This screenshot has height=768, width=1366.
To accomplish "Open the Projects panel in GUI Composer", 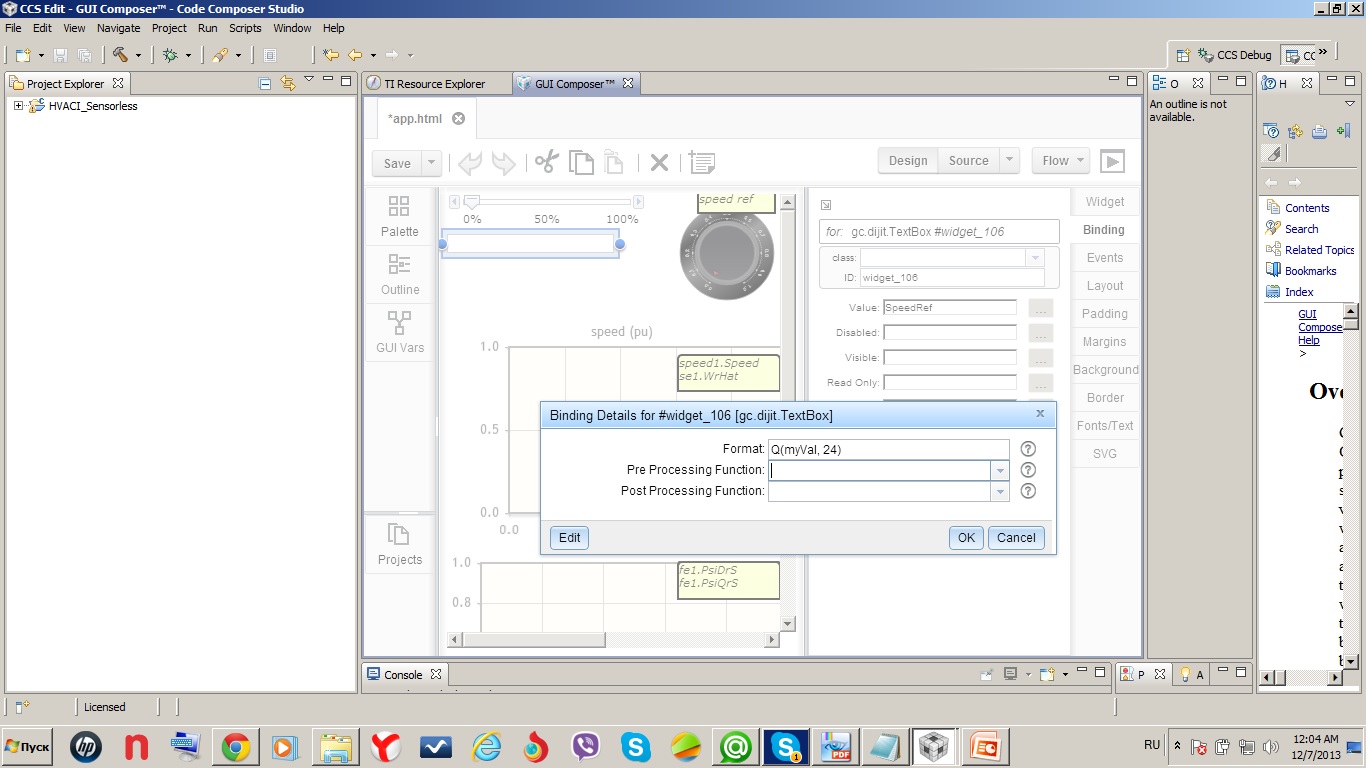I will pos(399,544).
